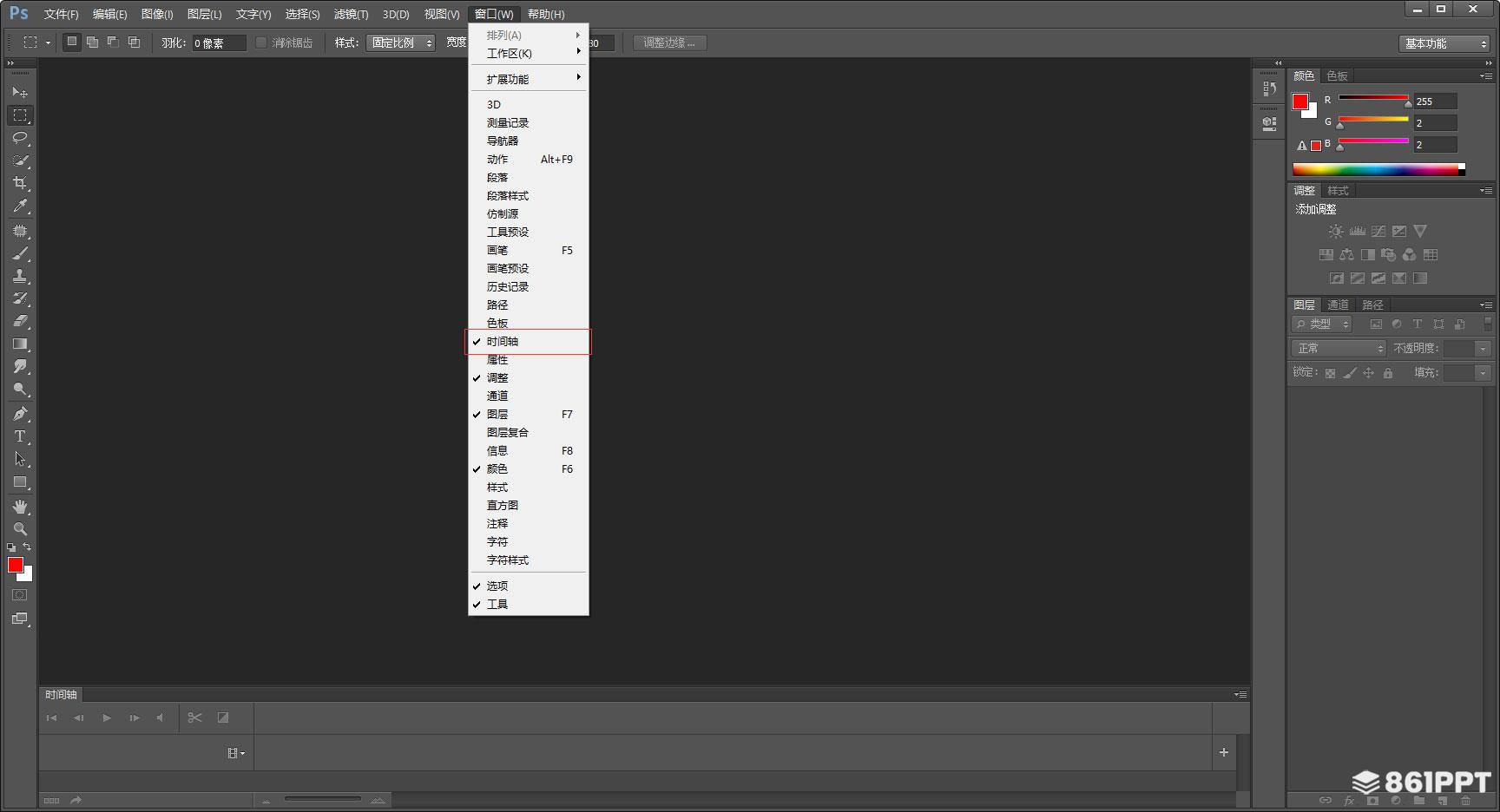Select the Lasso tool
The width and height of the screenshot is (1500, 812).
20,137
